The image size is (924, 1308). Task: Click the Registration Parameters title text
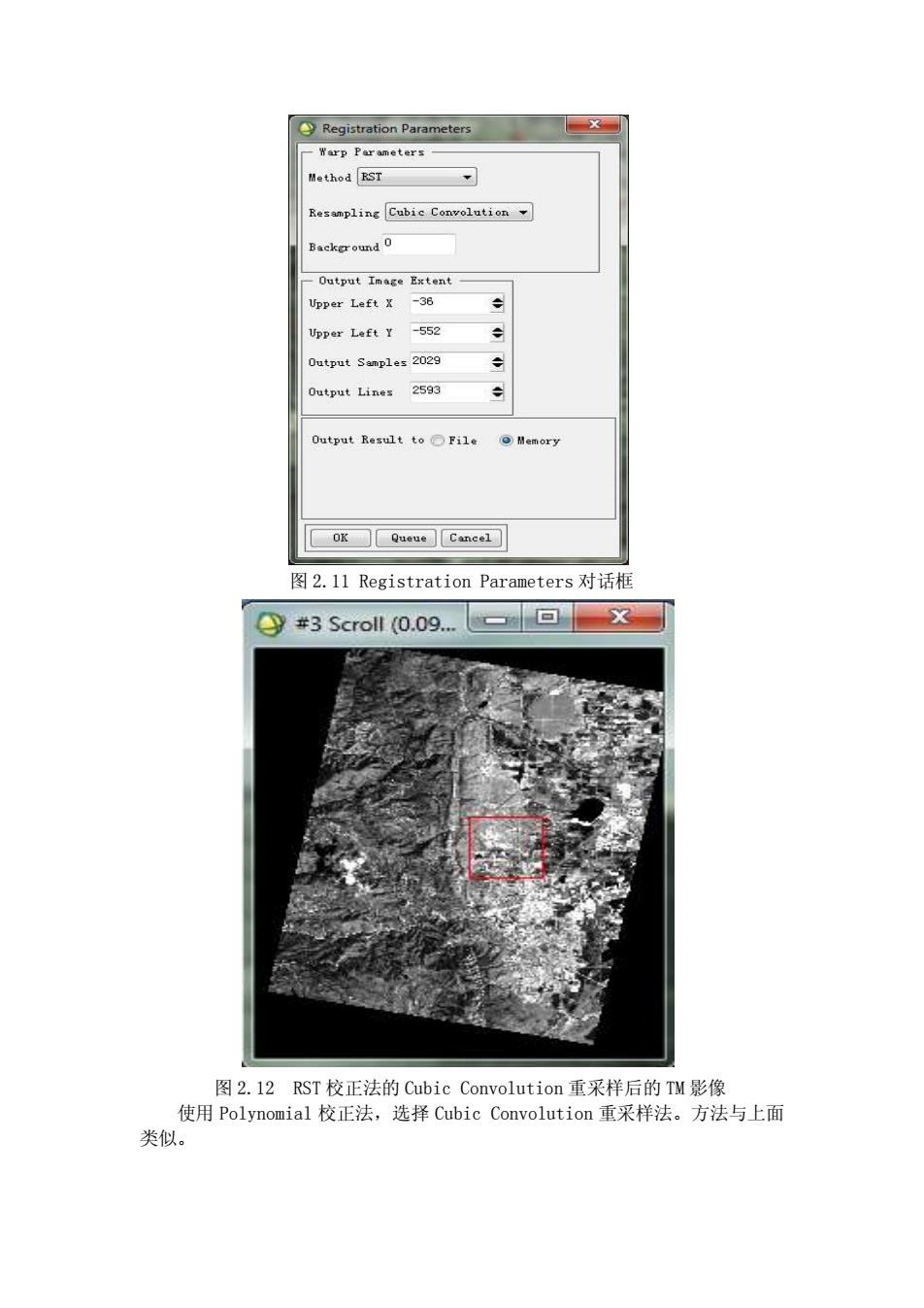click(x=396, y=128)
